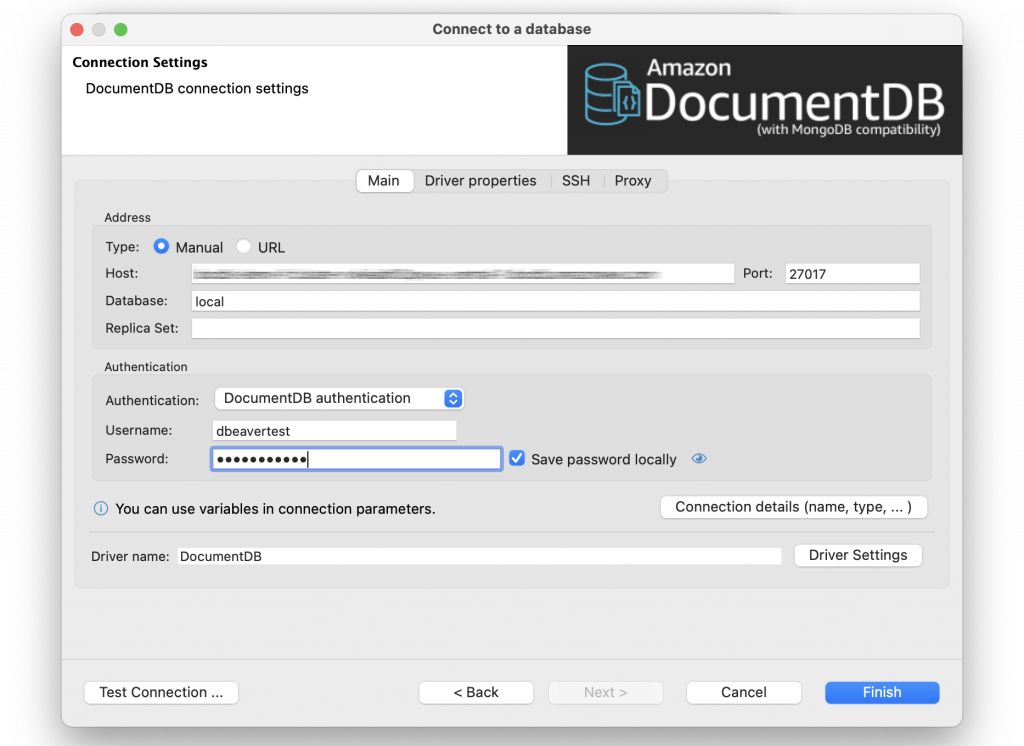Toggle Save password locally checkbox
This screenshot has height=746, width=1024.
tap(517, 459)
